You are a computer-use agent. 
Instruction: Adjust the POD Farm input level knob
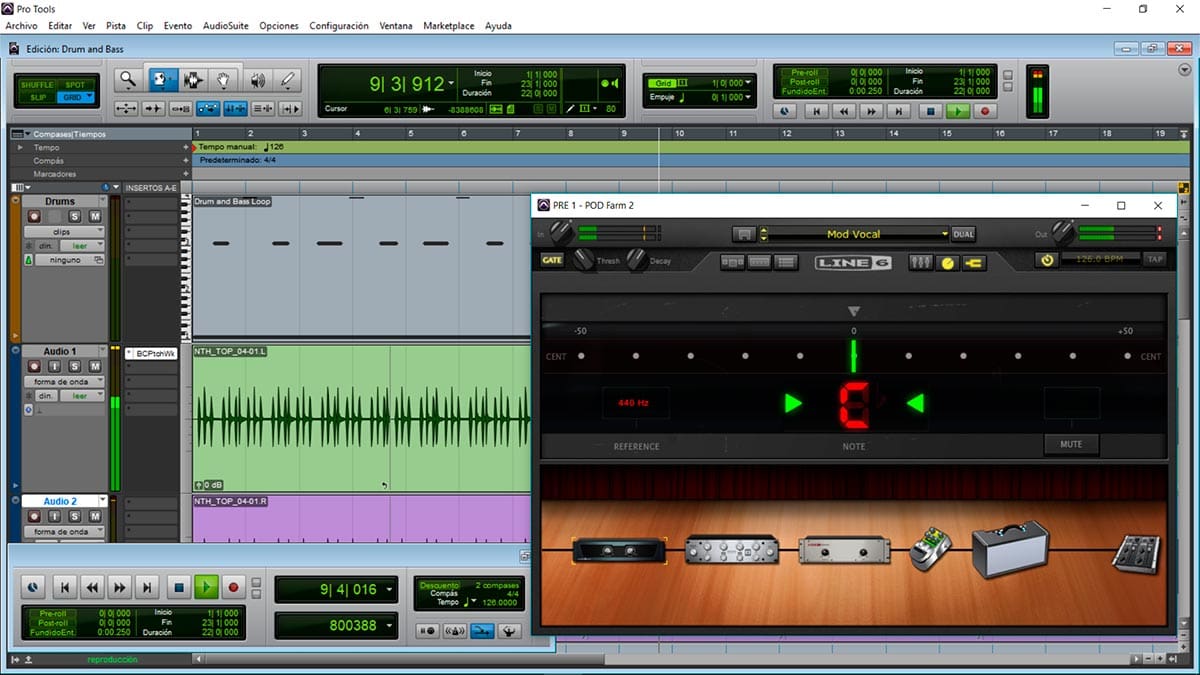[561, 233]
